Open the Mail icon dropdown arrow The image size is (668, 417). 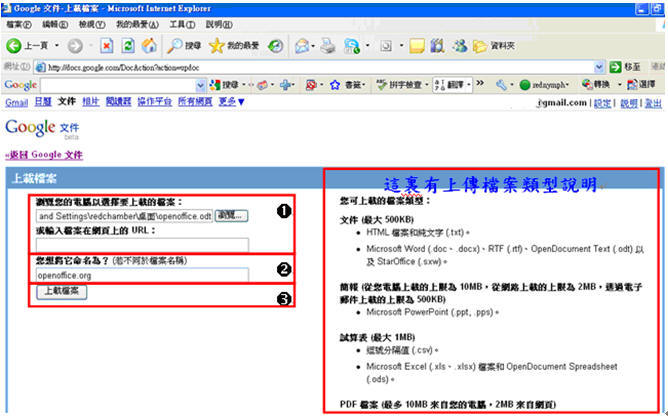point(313,46)
